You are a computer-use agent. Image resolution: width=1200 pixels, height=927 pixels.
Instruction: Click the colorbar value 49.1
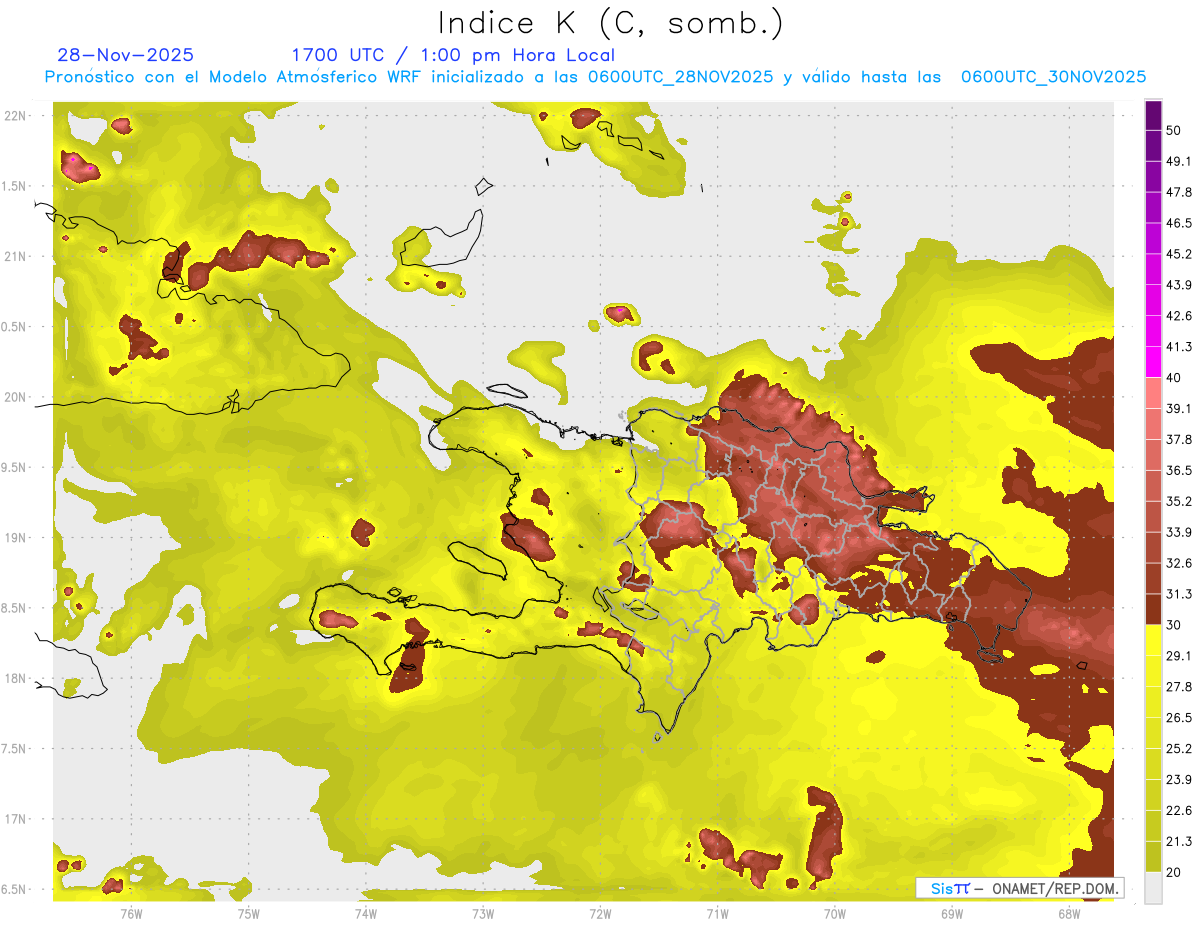[1179, 161]
